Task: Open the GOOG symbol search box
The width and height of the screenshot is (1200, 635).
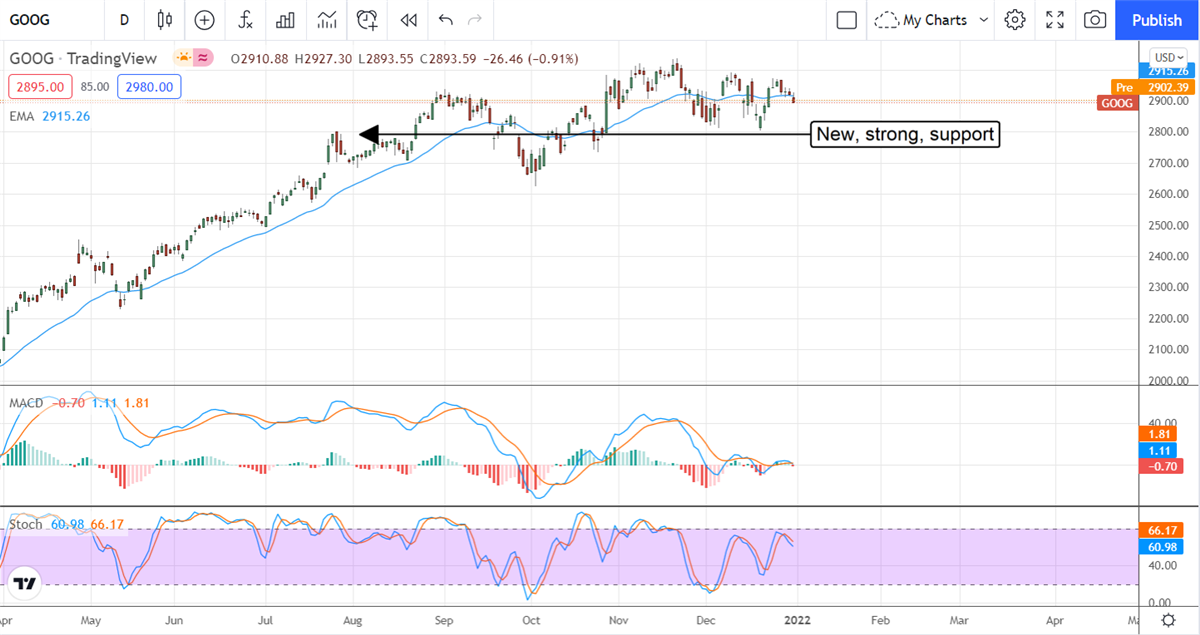Action: click(30, 19)
